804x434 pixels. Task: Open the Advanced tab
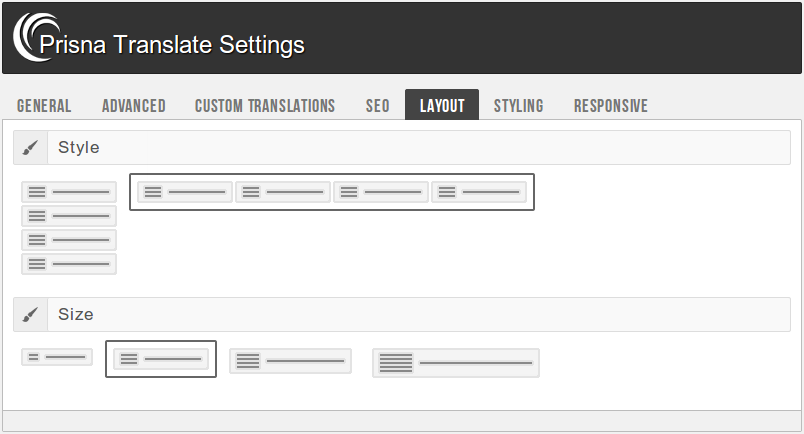134,106
